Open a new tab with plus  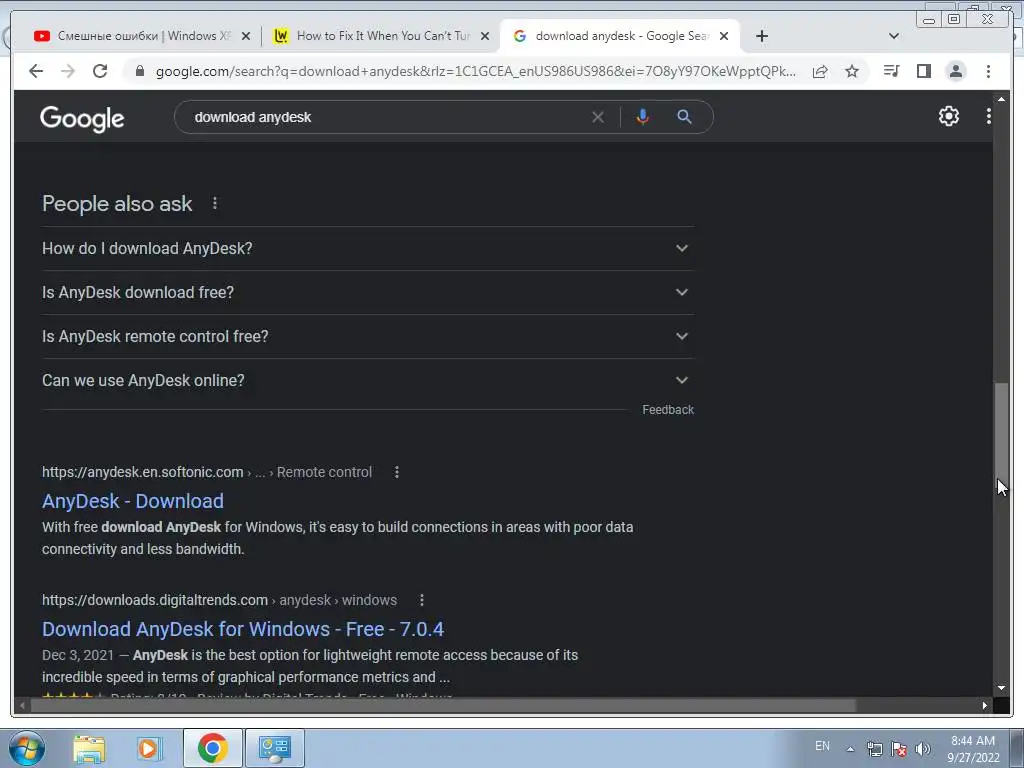pyautogui.click(x=761, y=36)
